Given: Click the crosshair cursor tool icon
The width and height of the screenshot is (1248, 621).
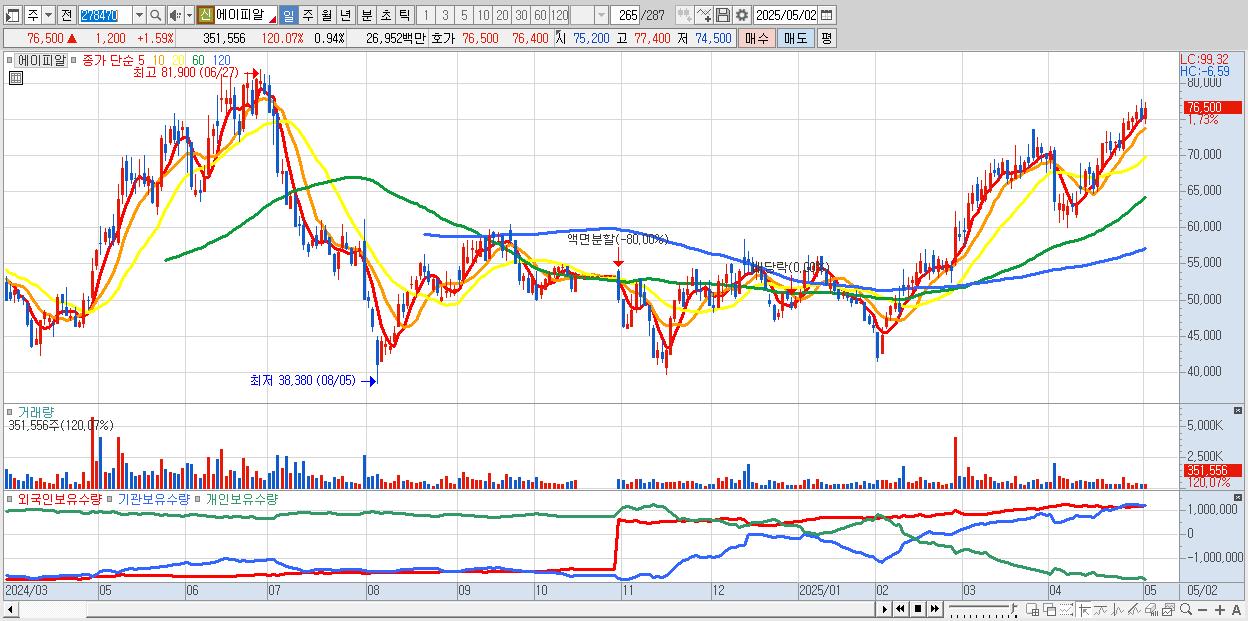Looking at the screenshot, I should 1084,609.
